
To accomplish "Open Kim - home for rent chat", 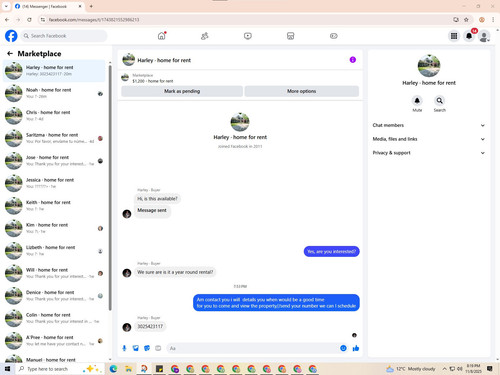I will click(x=54, y=228).
